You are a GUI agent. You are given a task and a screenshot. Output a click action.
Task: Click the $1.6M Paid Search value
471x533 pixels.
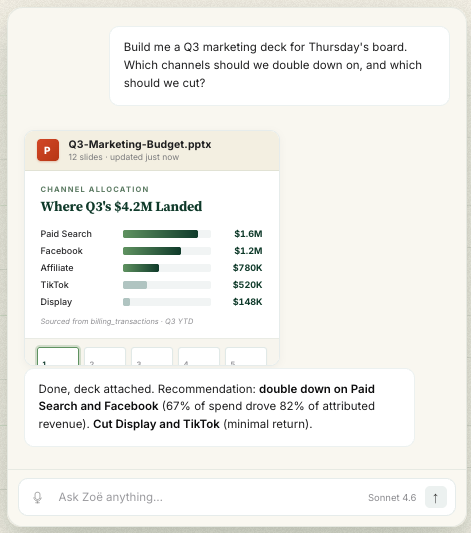pos(248,234)
